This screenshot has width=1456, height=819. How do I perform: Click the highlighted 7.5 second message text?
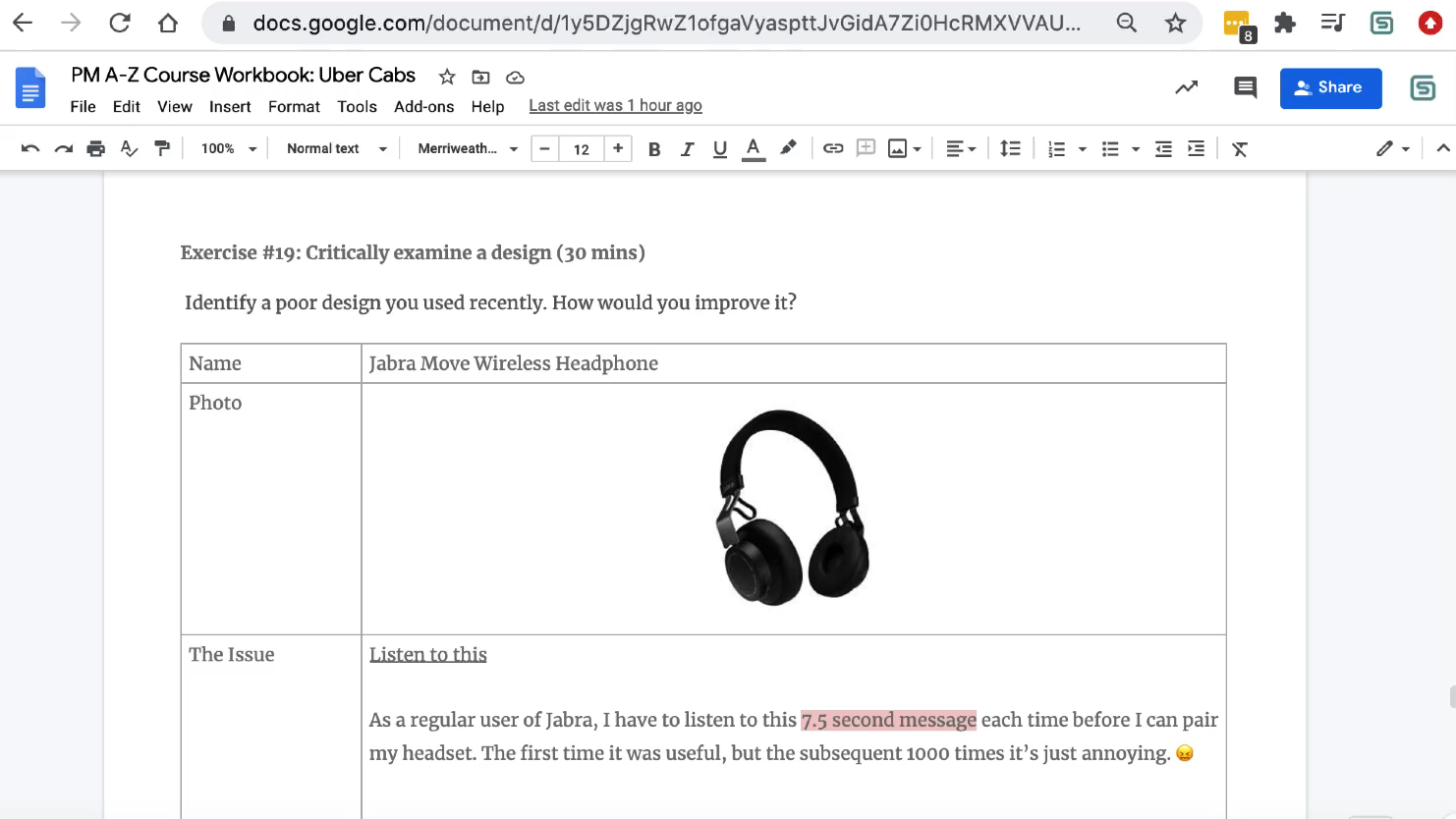point(889,720)
